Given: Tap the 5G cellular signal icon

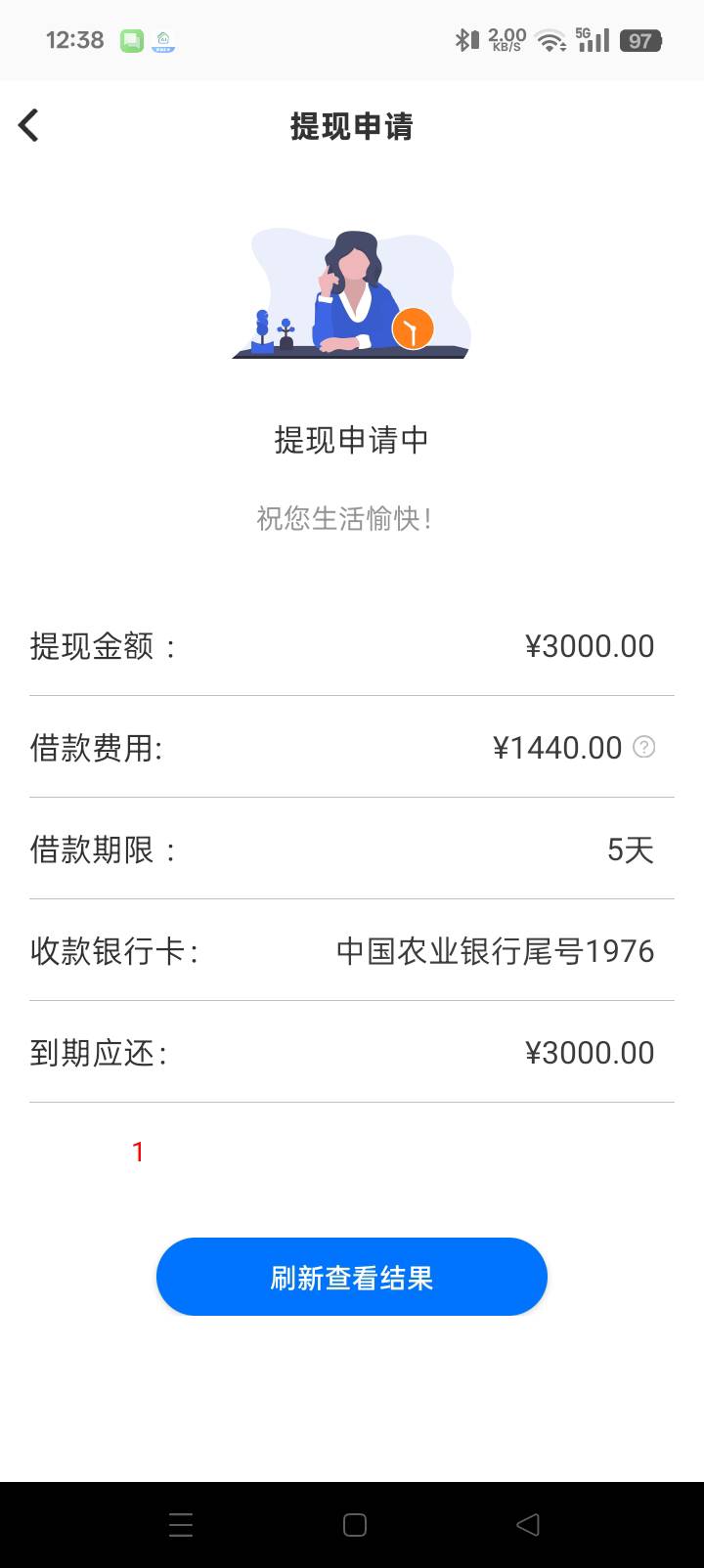Looking at the screenshot, I should pyautogui.click(x=593, y=40).
